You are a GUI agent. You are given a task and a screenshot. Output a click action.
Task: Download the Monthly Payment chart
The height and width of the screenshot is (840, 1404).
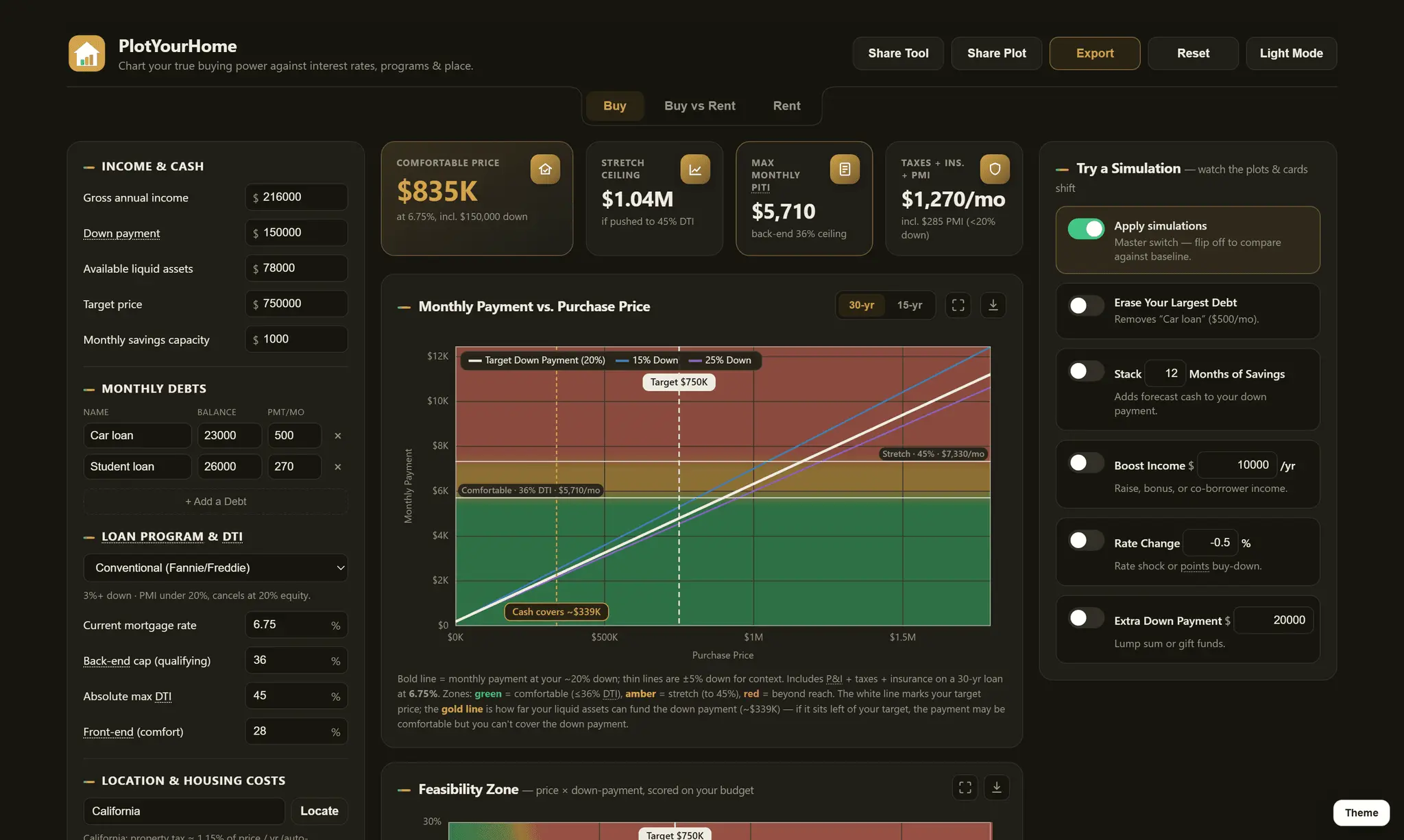(993, 305)
